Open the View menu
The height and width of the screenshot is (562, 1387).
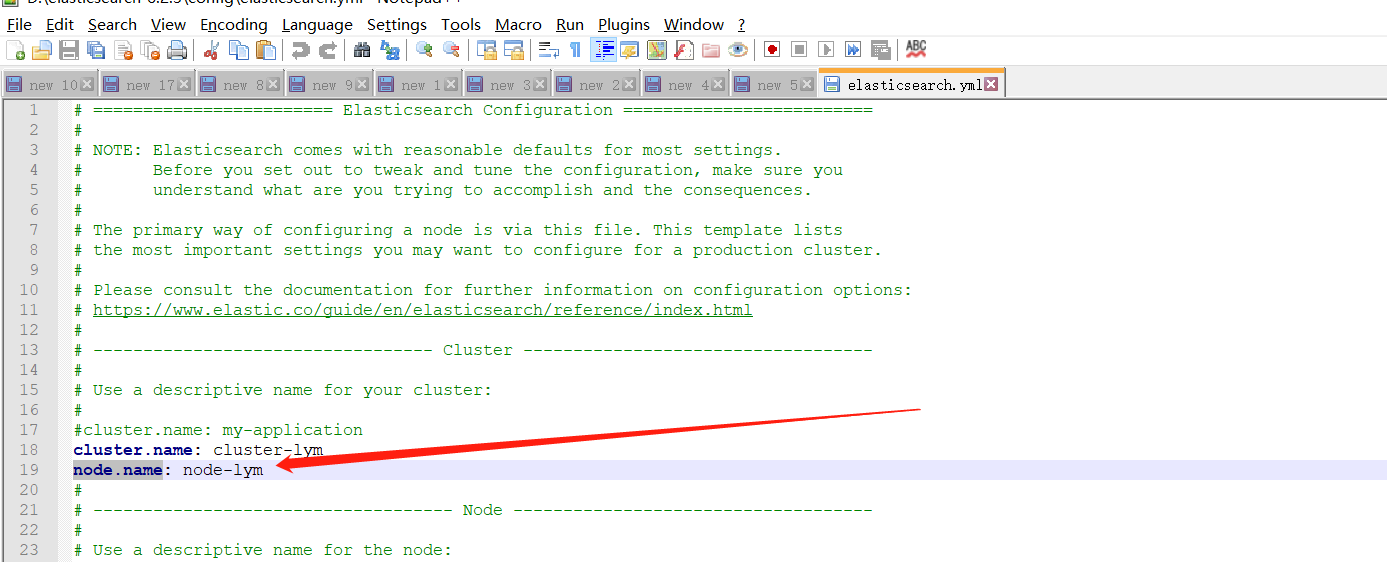tap(168, 24)
